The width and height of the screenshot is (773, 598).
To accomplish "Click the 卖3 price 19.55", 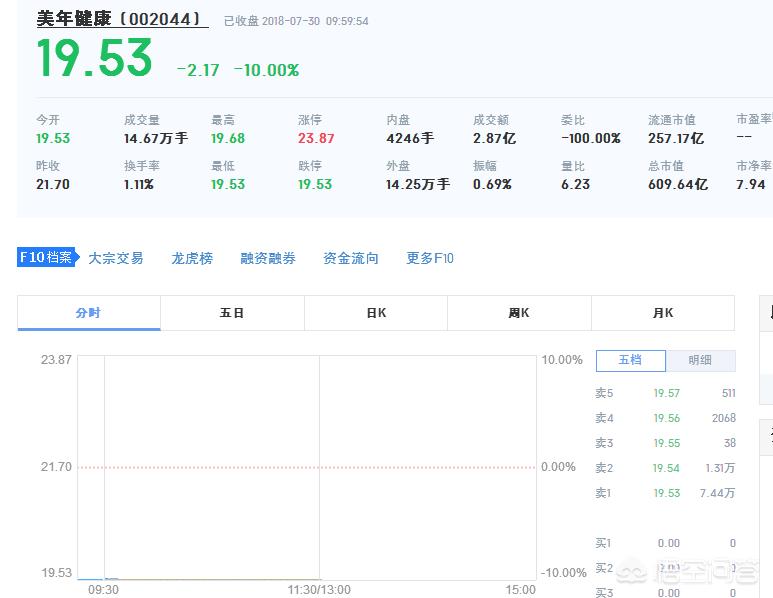I will tap(667, 443).
